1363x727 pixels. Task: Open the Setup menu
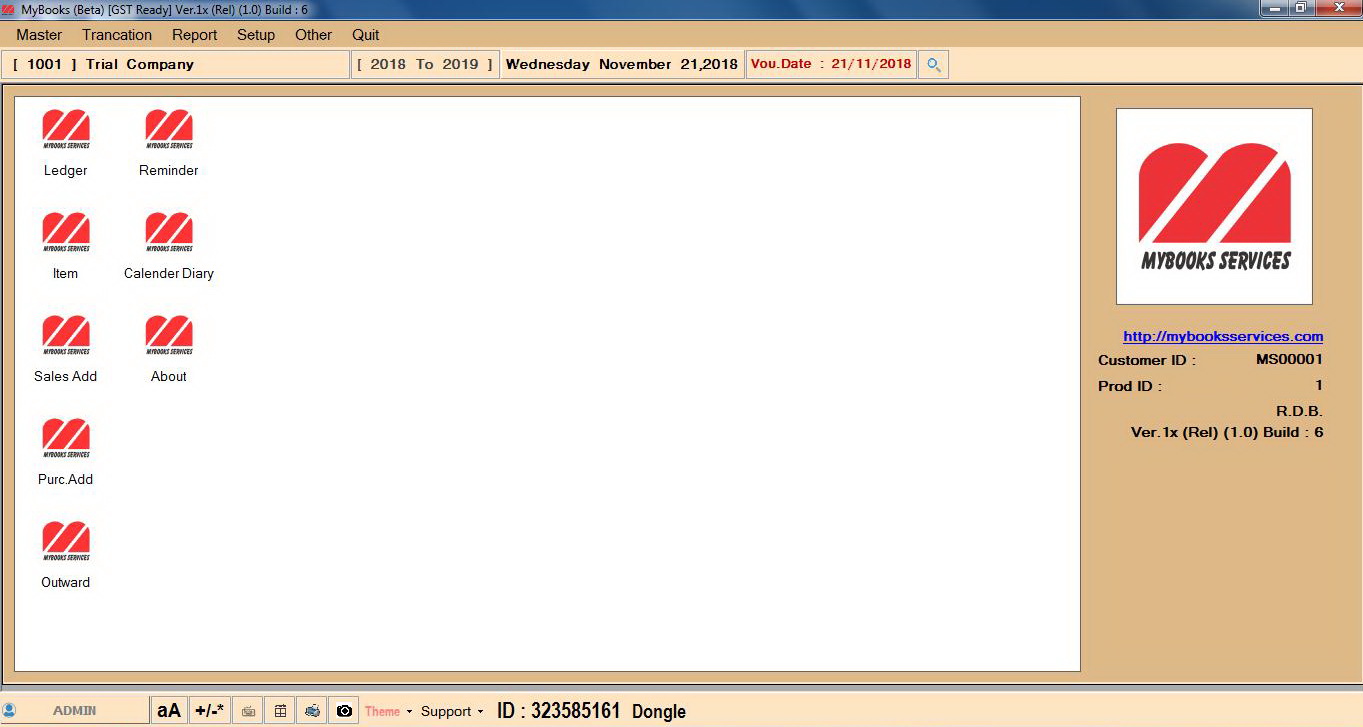pos(256,35)
